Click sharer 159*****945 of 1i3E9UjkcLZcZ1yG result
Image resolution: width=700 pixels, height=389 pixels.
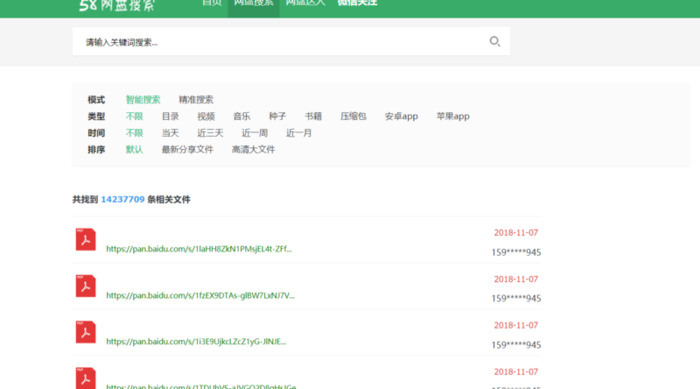(x=516, y=345)
